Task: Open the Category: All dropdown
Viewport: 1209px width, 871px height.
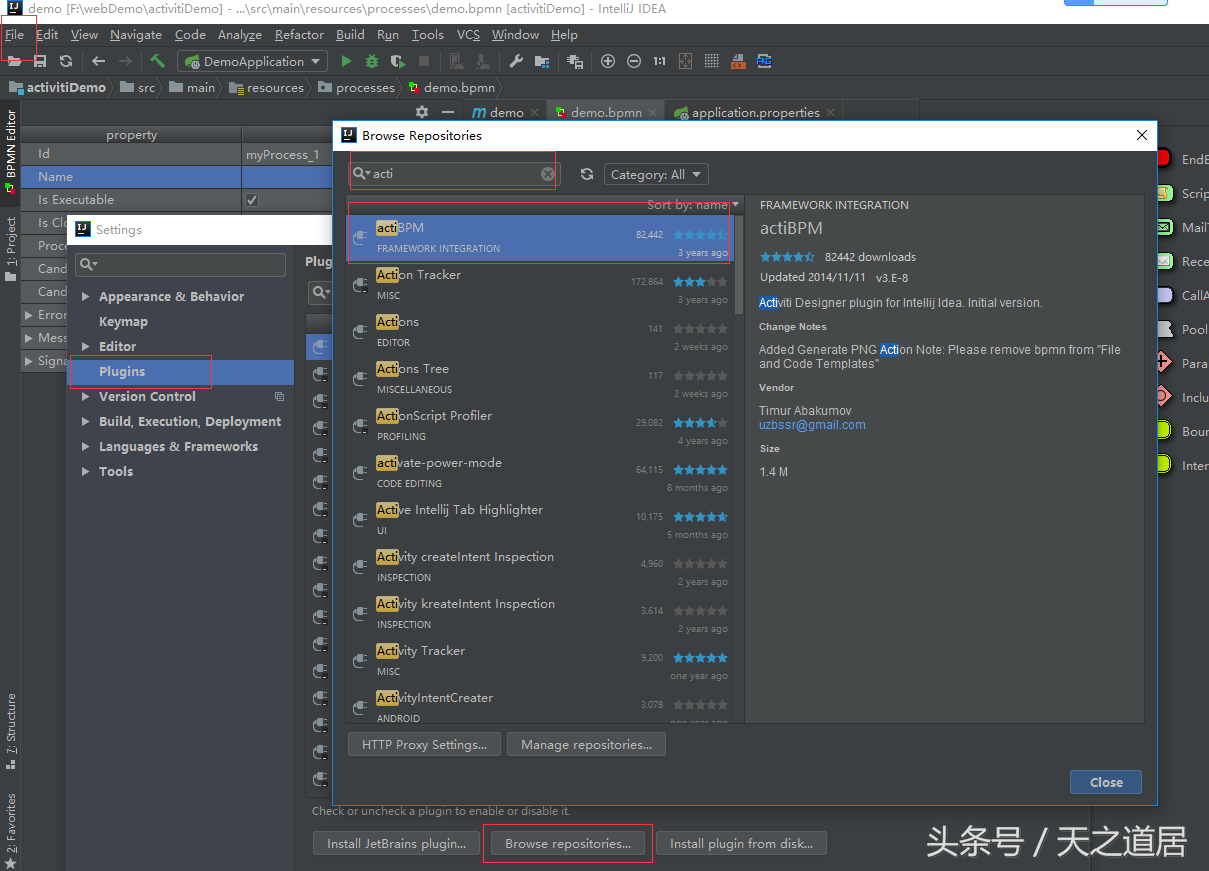Action: click(x=656, y=173)
